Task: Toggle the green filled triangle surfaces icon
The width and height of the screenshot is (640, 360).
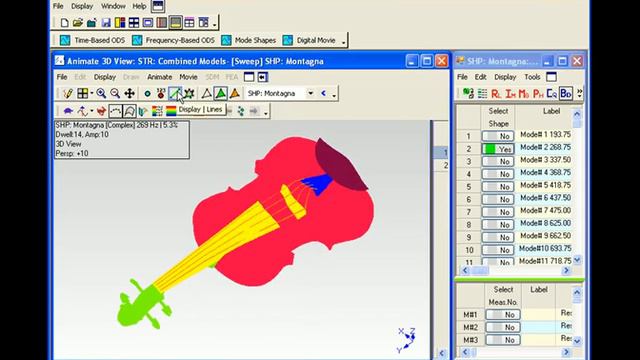Action: point(220,93)
